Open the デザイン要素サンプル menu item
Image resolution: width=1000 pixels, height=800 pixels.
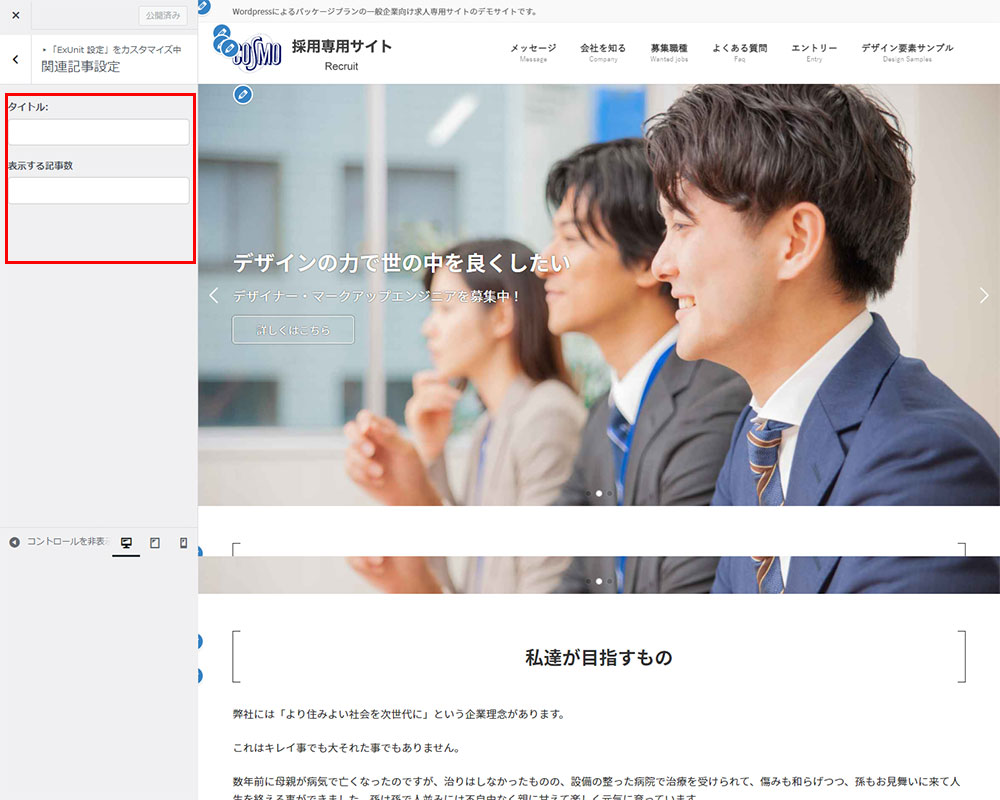tap(907, 52)
